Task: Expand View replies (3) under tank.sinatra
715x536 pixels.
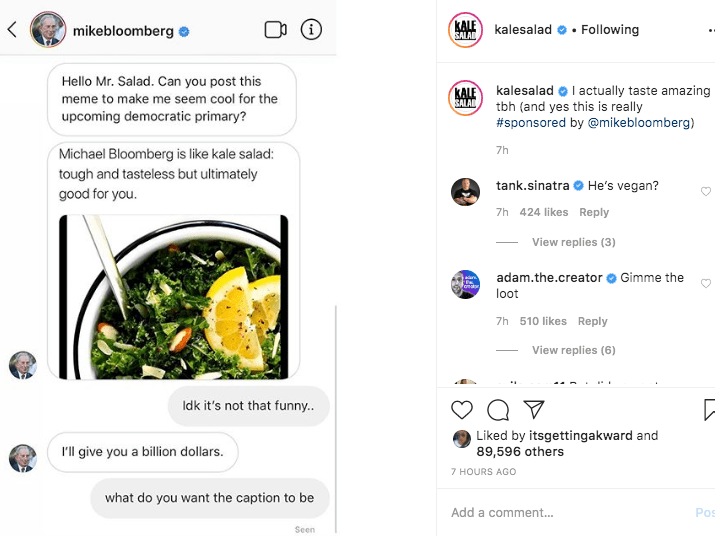Action: coord(573,242)
